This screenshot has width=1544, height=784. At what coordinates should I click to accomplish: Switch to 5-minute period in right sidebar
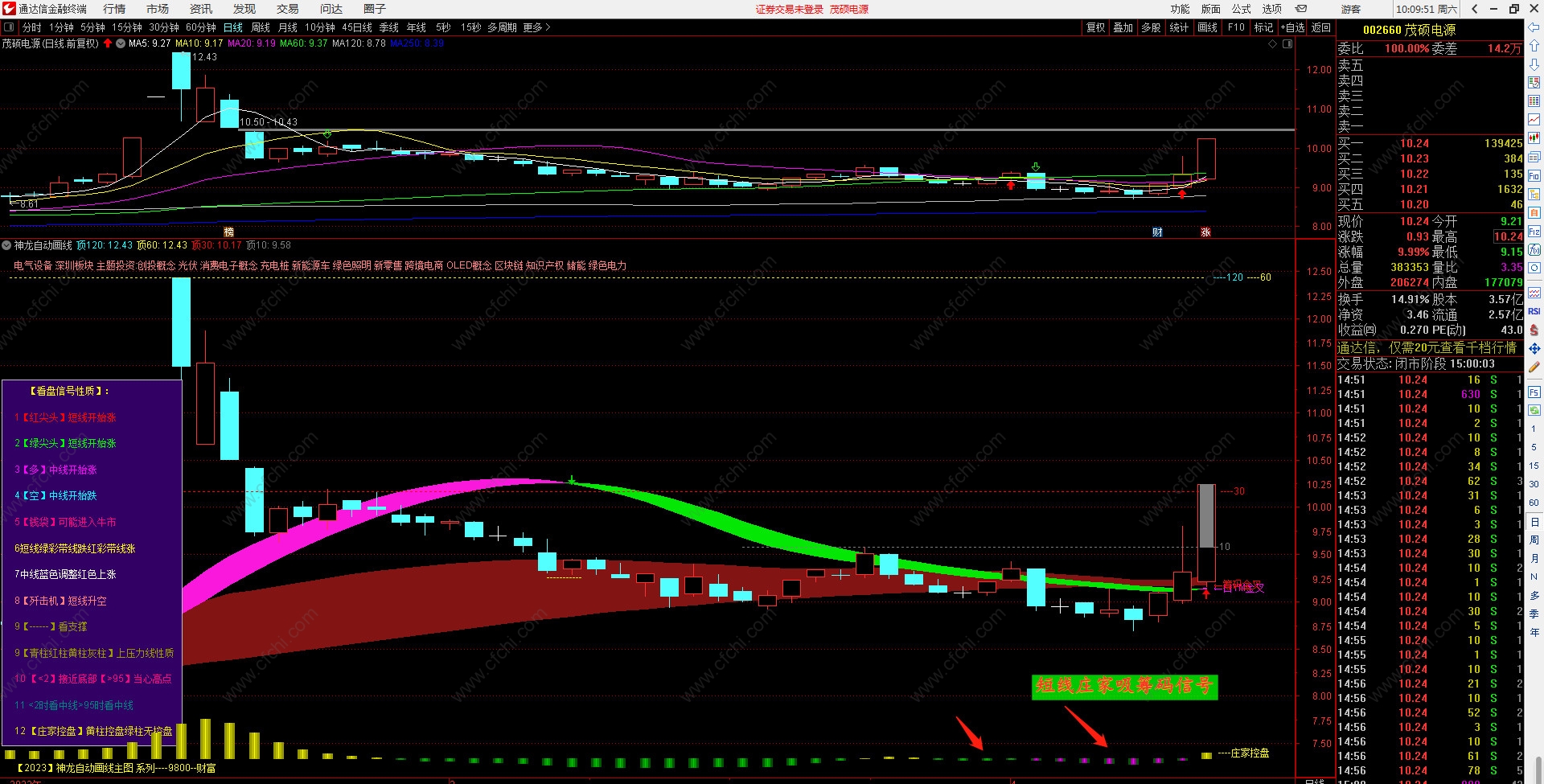pyautogui.click(x=1534, y=447)
